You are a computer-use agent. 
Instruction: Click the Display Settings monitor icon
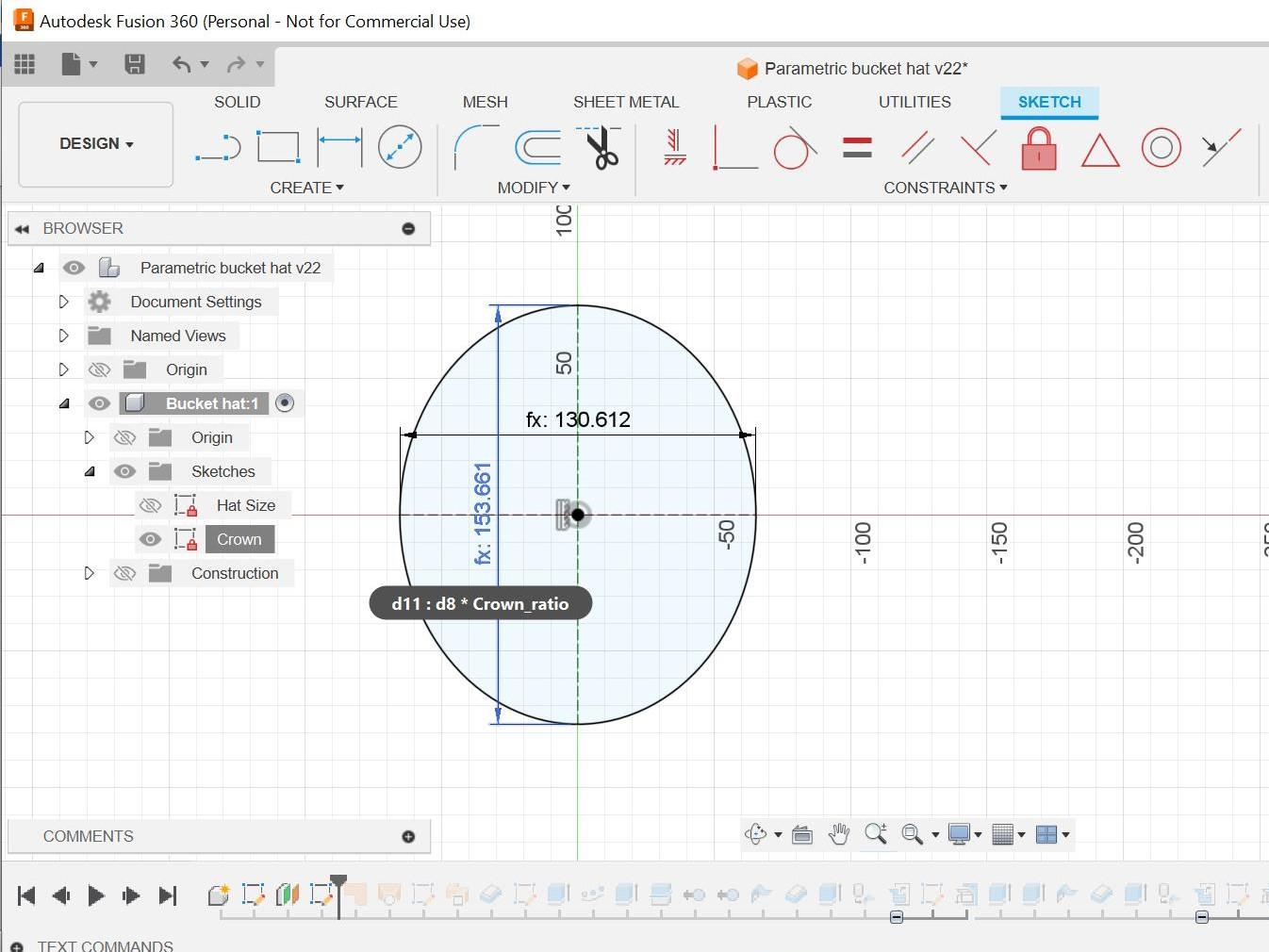tap(959, 834)
